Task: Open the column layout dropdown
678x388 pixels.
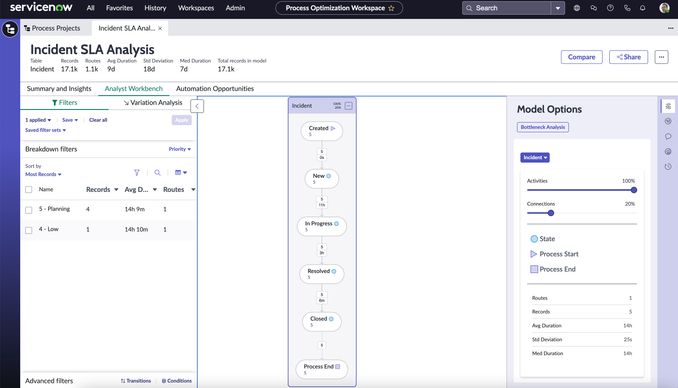Action: 181,173
